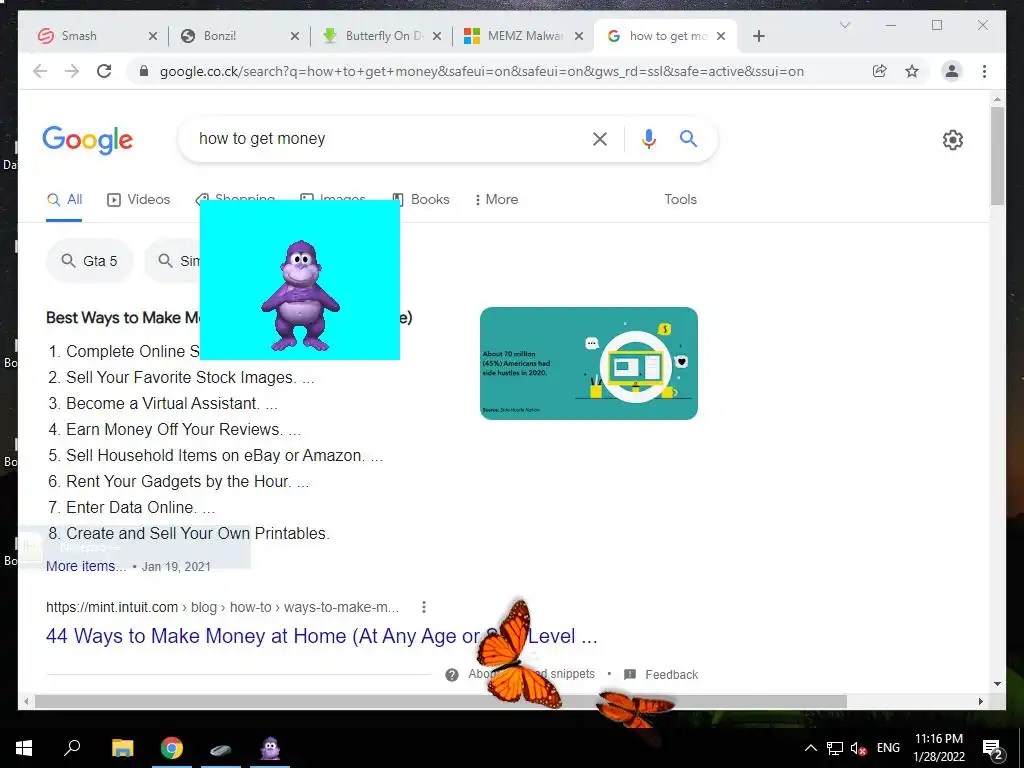This screenshot has height=768, width=1024.
Task: Start voice search microphone
Action: 648,138
